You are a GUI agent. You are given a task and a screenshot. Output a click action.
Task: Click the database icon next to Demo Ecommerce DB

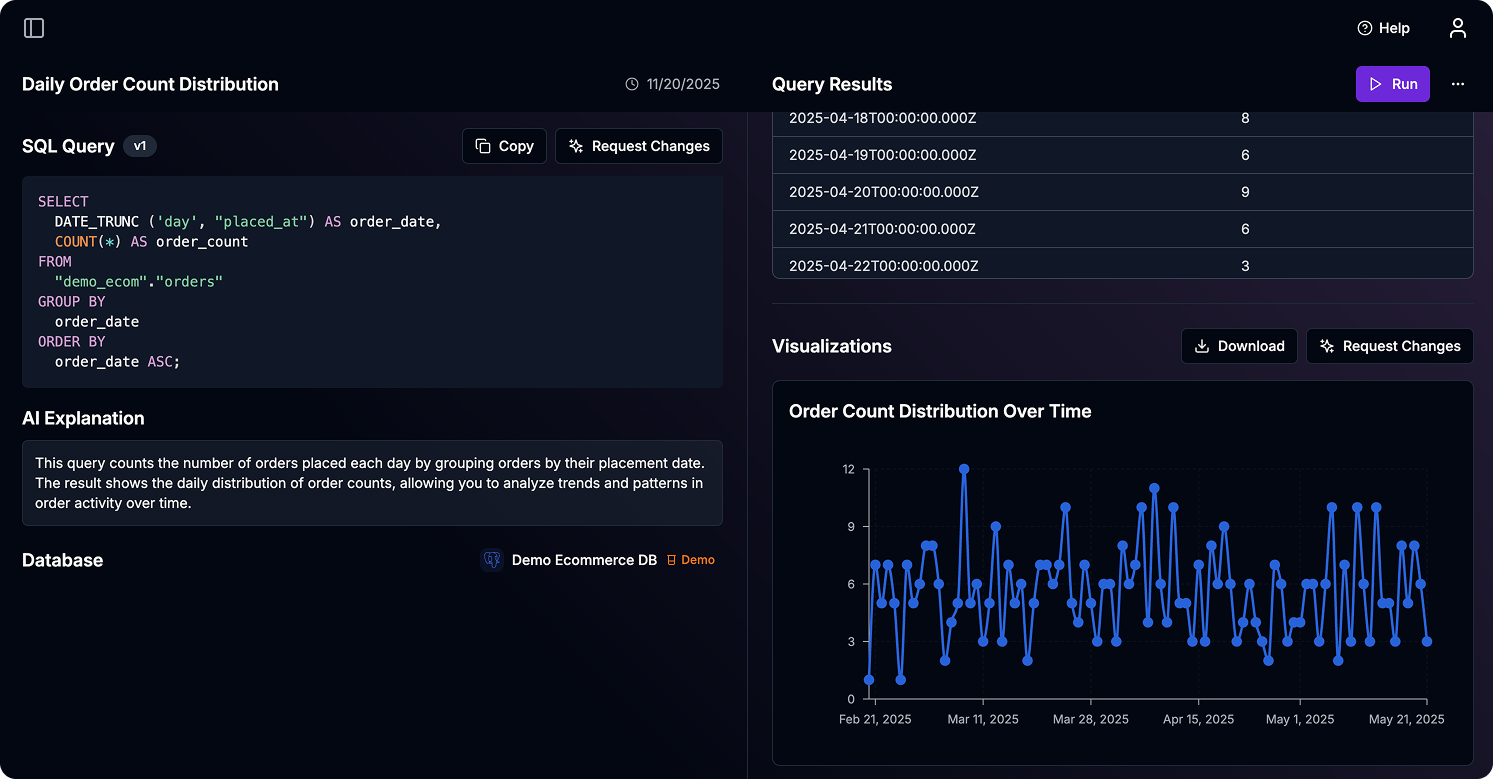pyautogui.click(x=491, y=560)
